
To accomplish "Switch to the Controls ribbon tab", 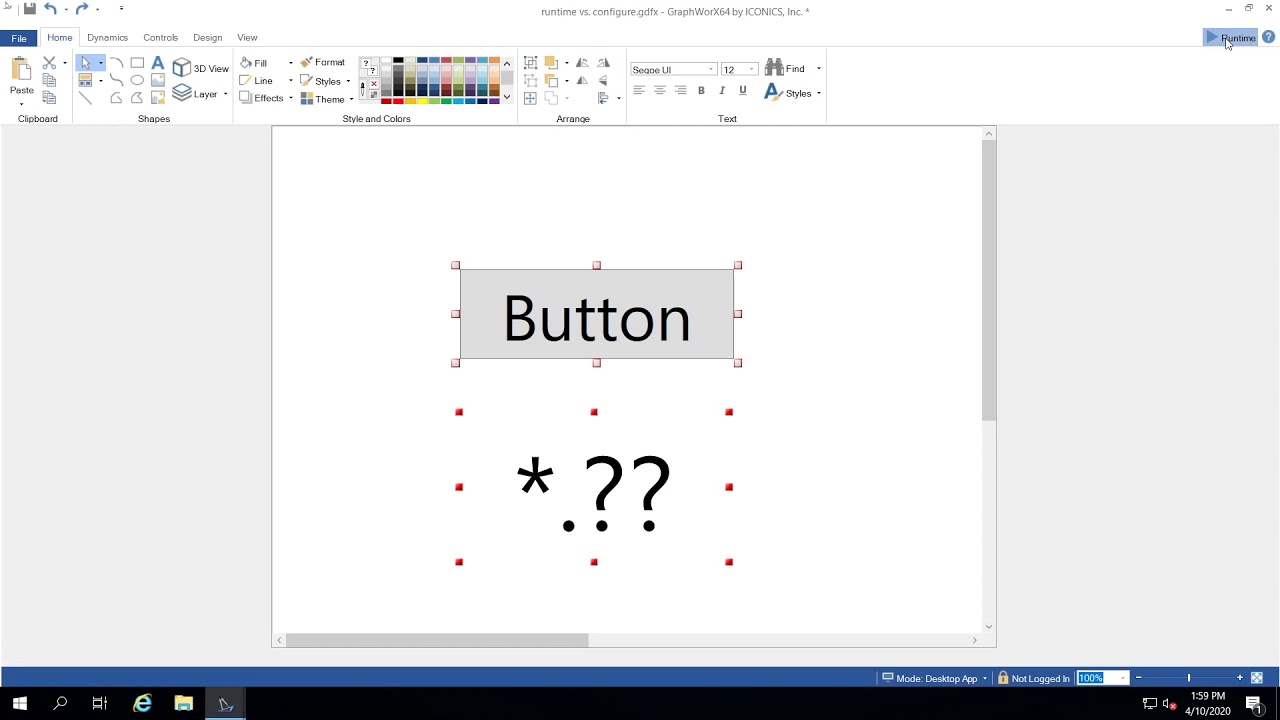I will click(x=160, y=37).
